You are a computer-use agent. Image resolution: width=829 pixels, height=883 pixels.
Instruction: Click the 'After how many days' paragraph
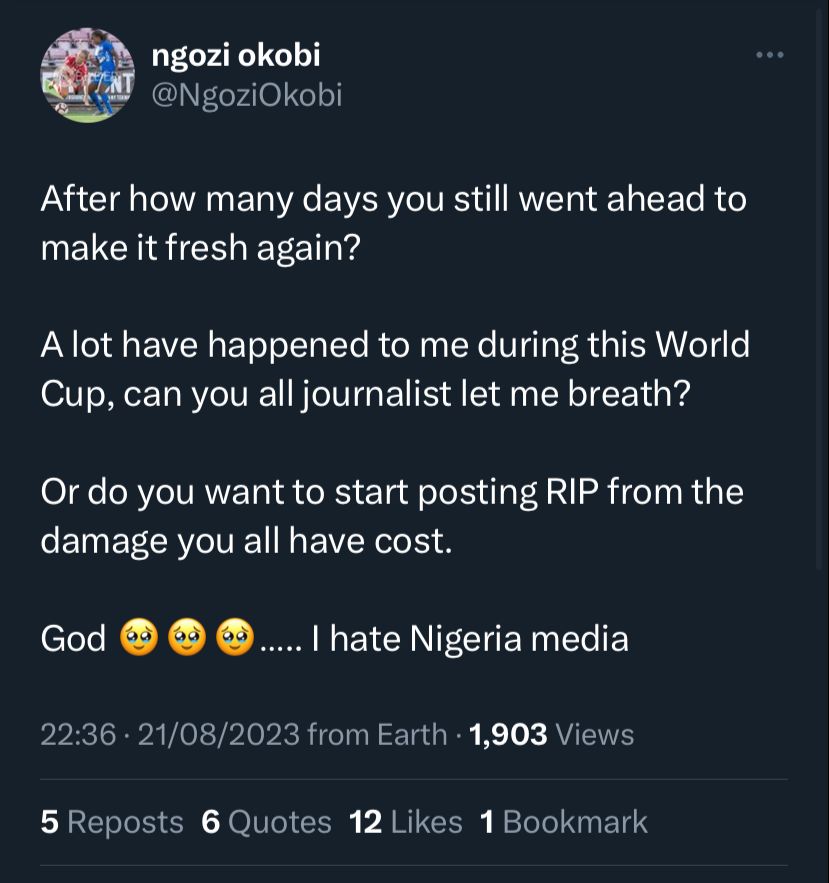(x=393, y=222)
